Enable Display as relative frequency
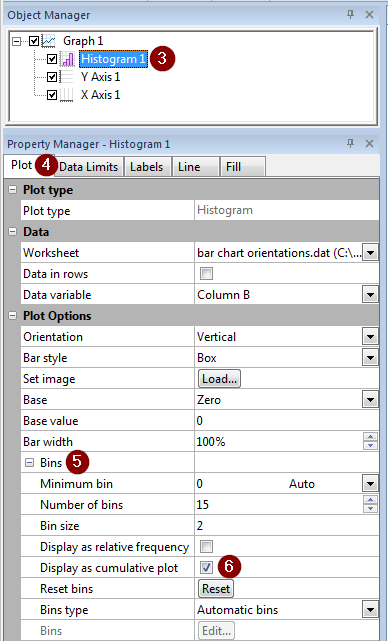Screen dimensions: 388x641 (x=206, y=546)
